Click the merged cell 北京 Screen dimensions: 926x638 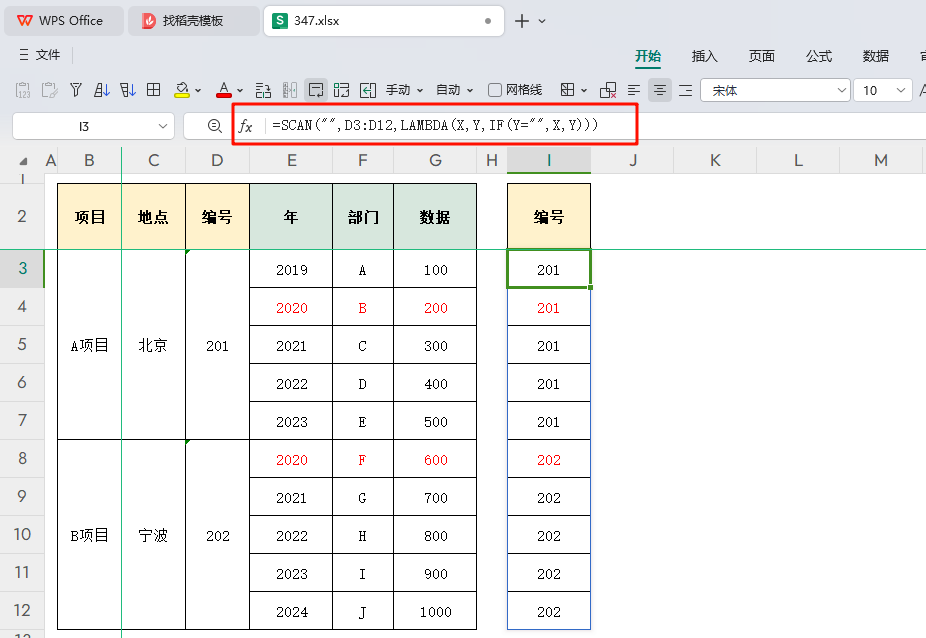154,345
